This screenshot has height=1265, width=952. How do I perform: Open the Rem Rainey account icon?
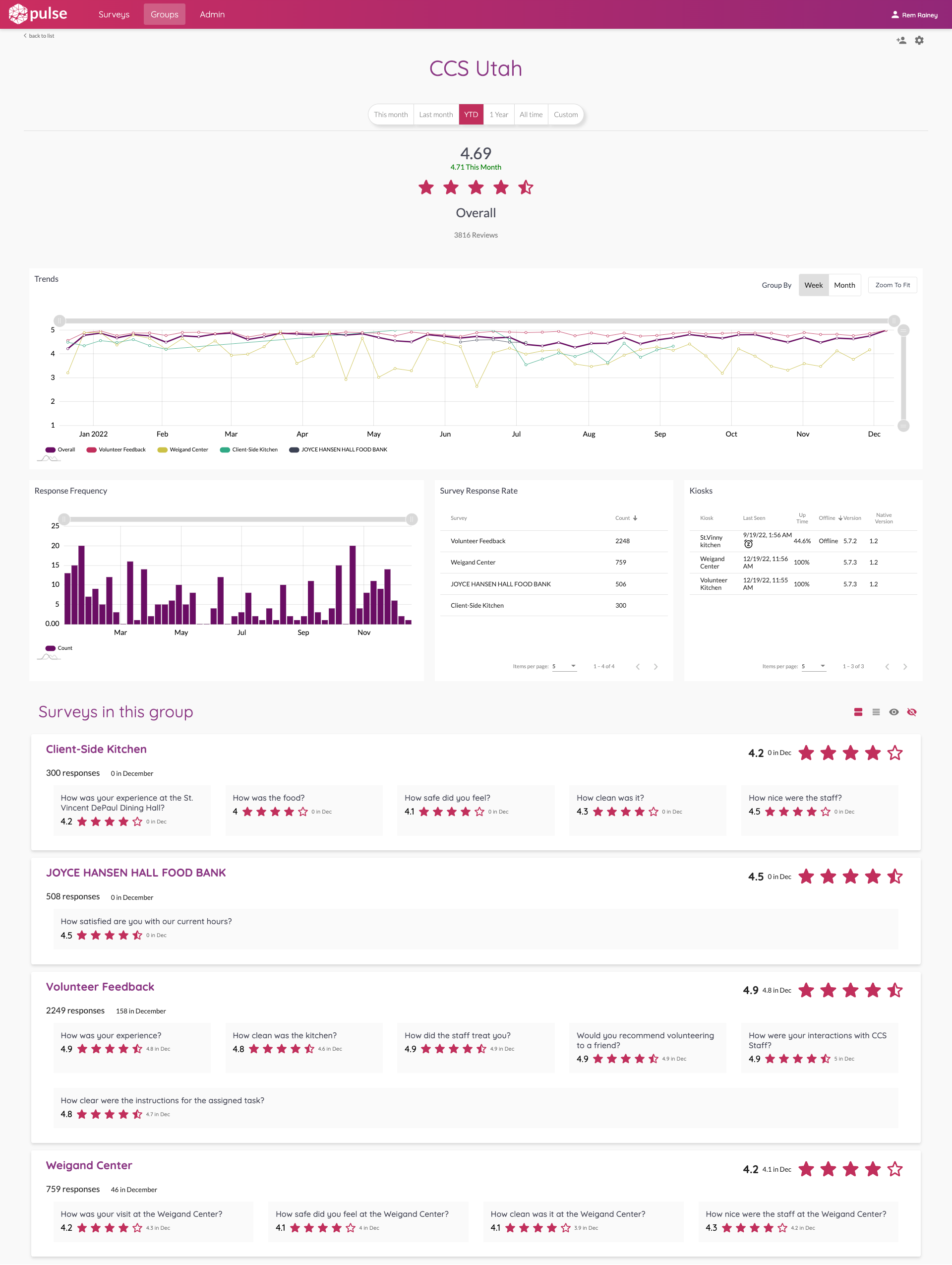point(895,15)
